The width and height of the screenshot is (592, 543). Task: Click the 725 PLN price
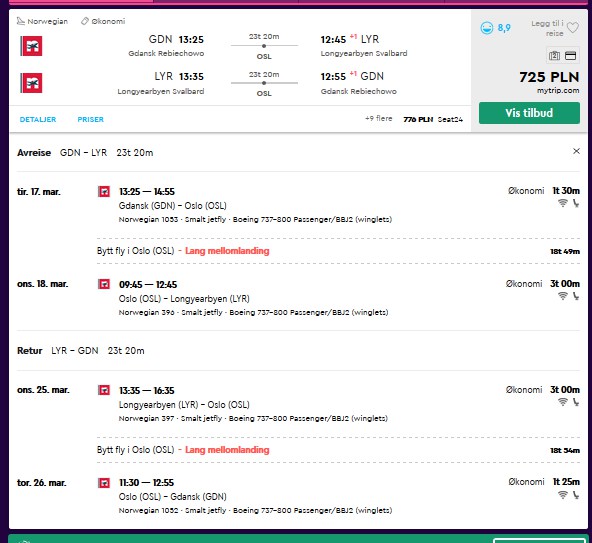click(549, 77)
